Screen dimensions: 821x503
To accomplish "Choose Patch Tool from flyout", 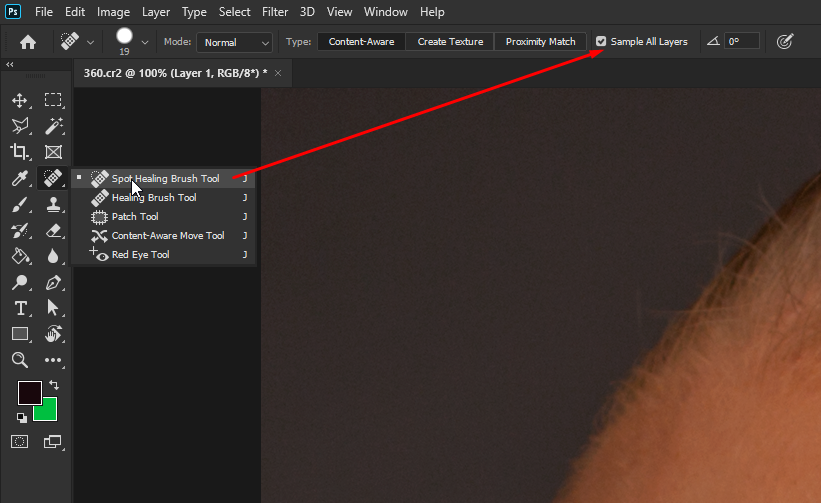I will pyautogui.click(x=163, y=216).
